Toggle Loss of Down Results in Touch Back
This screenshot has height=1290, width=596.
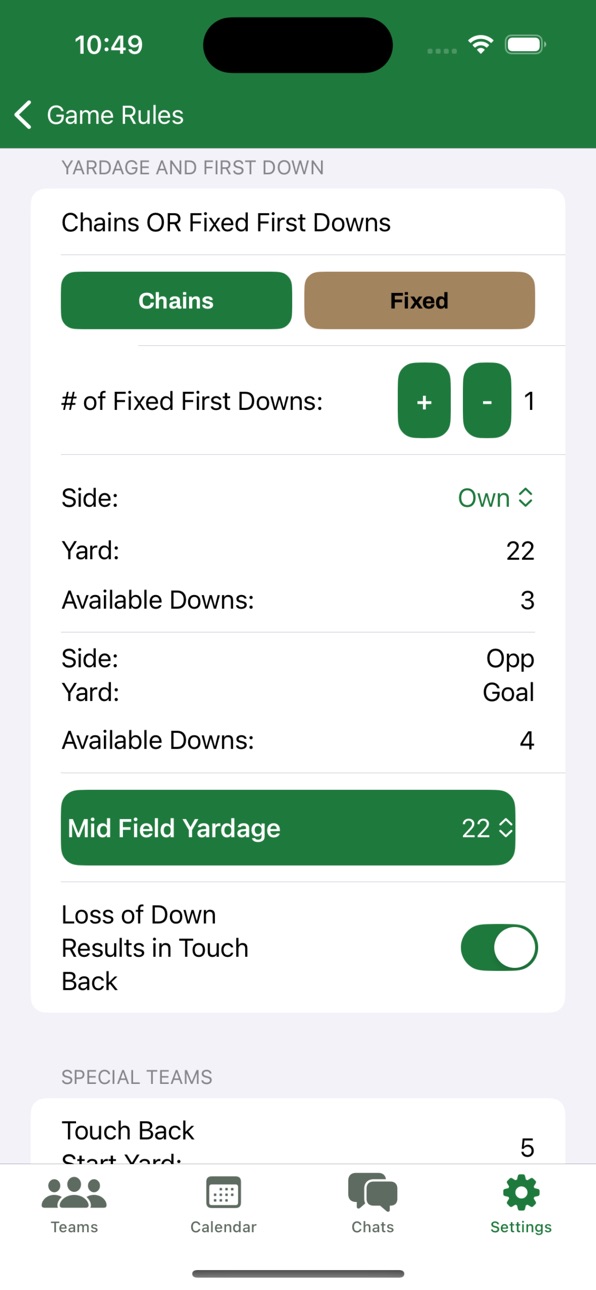499,948
